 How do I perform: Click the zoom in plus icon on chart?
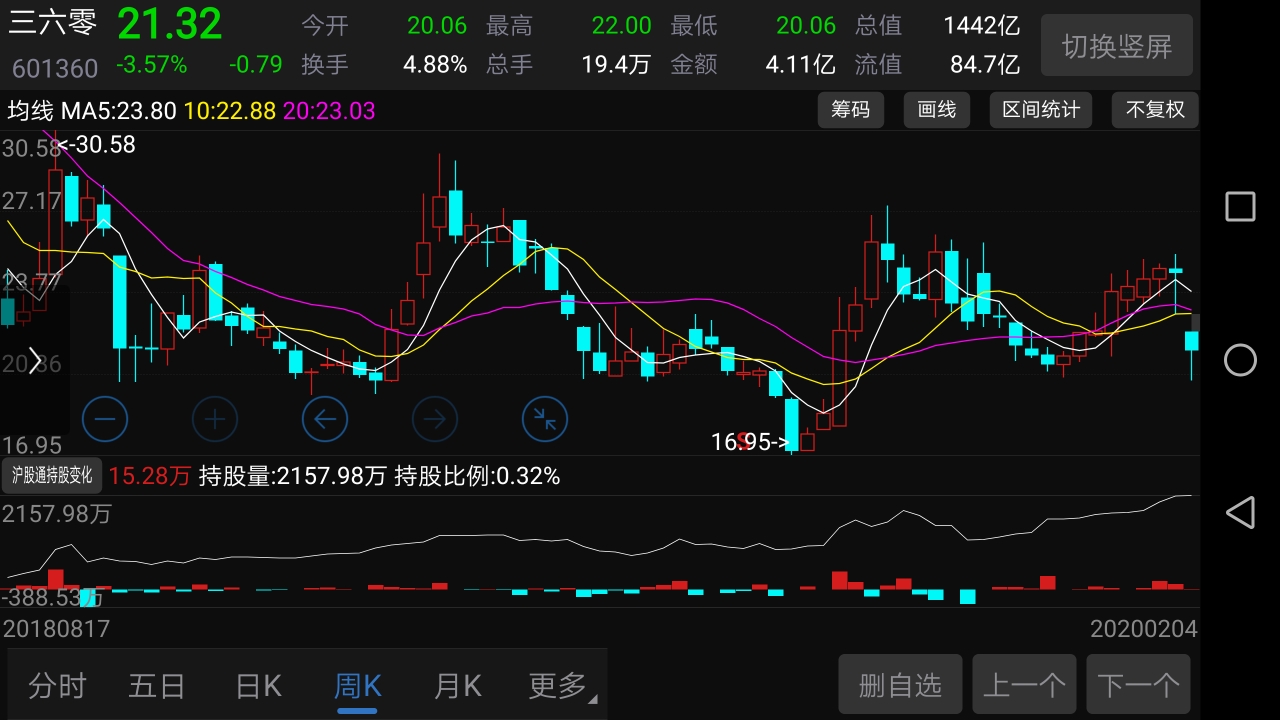coord(215,419)
